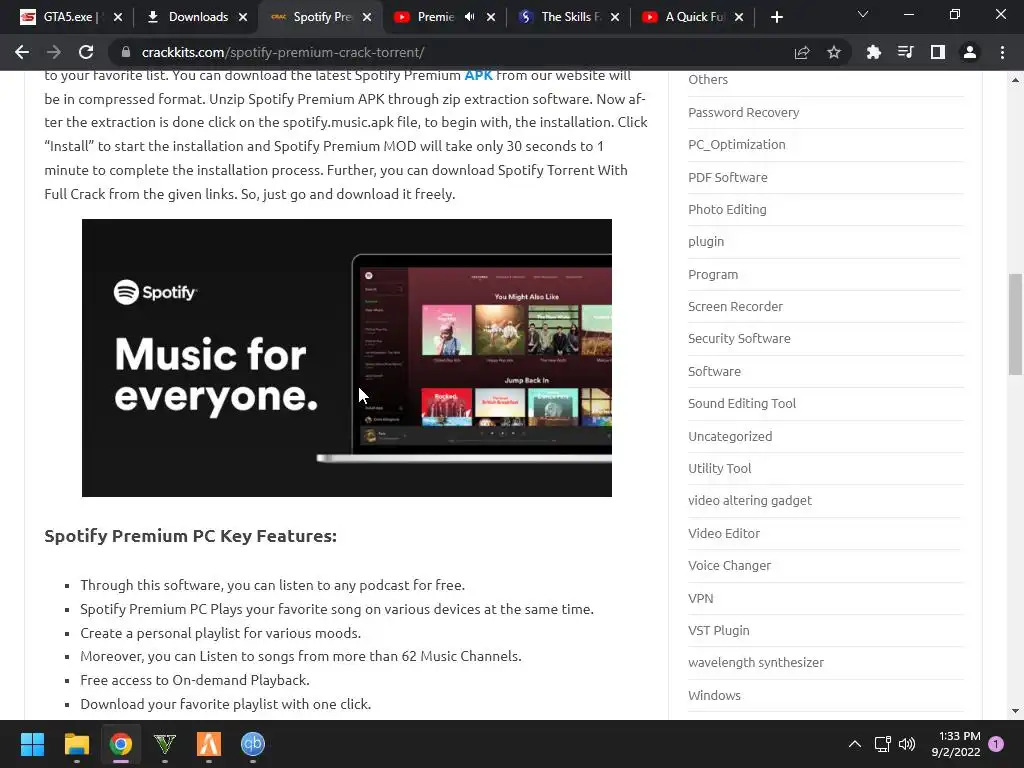Open the orange A app on taskbar
Screen dimensions: 1024x768
(209, 744)
